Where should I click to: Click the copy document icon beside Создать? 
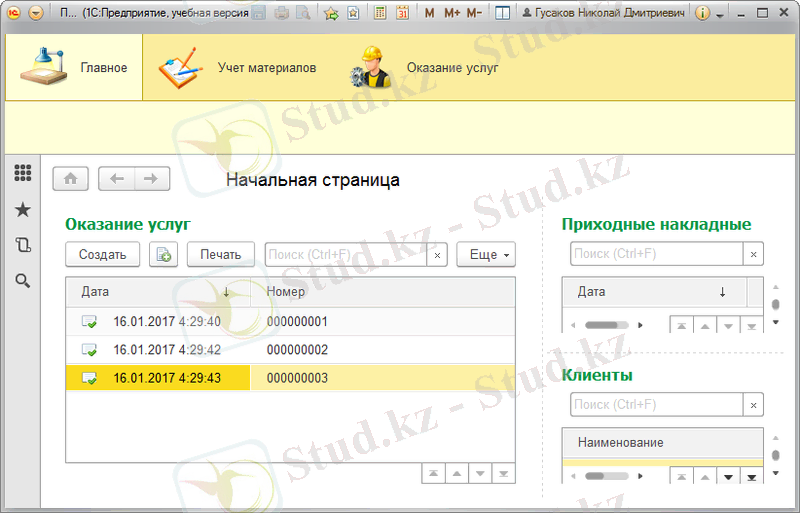163,255
